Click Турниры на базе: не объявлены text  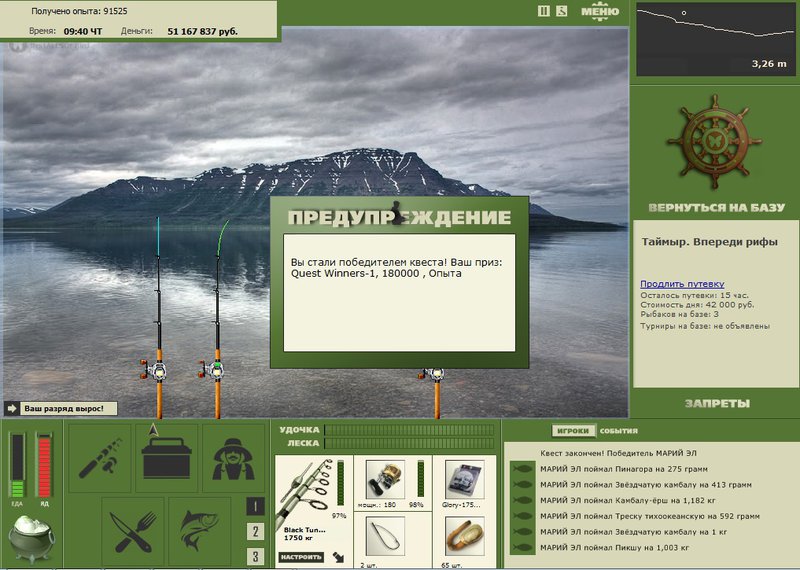coord(705,326)
